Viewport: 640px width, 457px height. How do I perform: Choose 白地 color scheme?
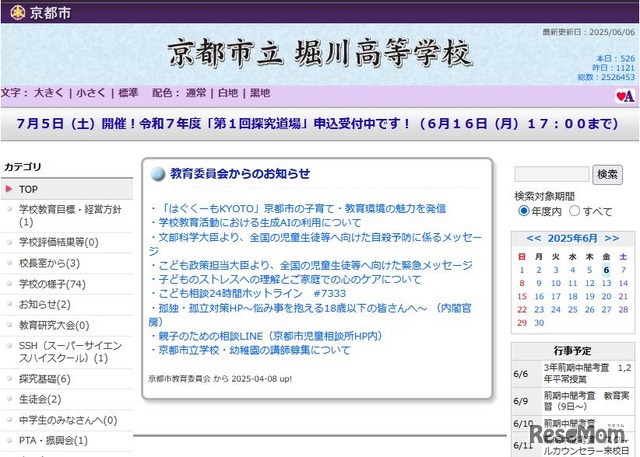228,93
